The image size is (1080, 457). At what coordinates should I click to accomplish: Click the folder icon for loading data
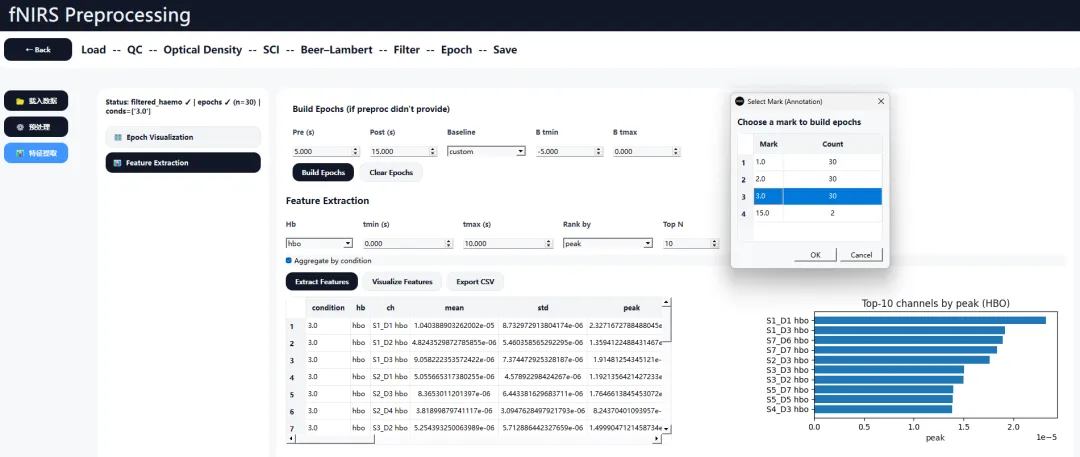coord(21,101)
